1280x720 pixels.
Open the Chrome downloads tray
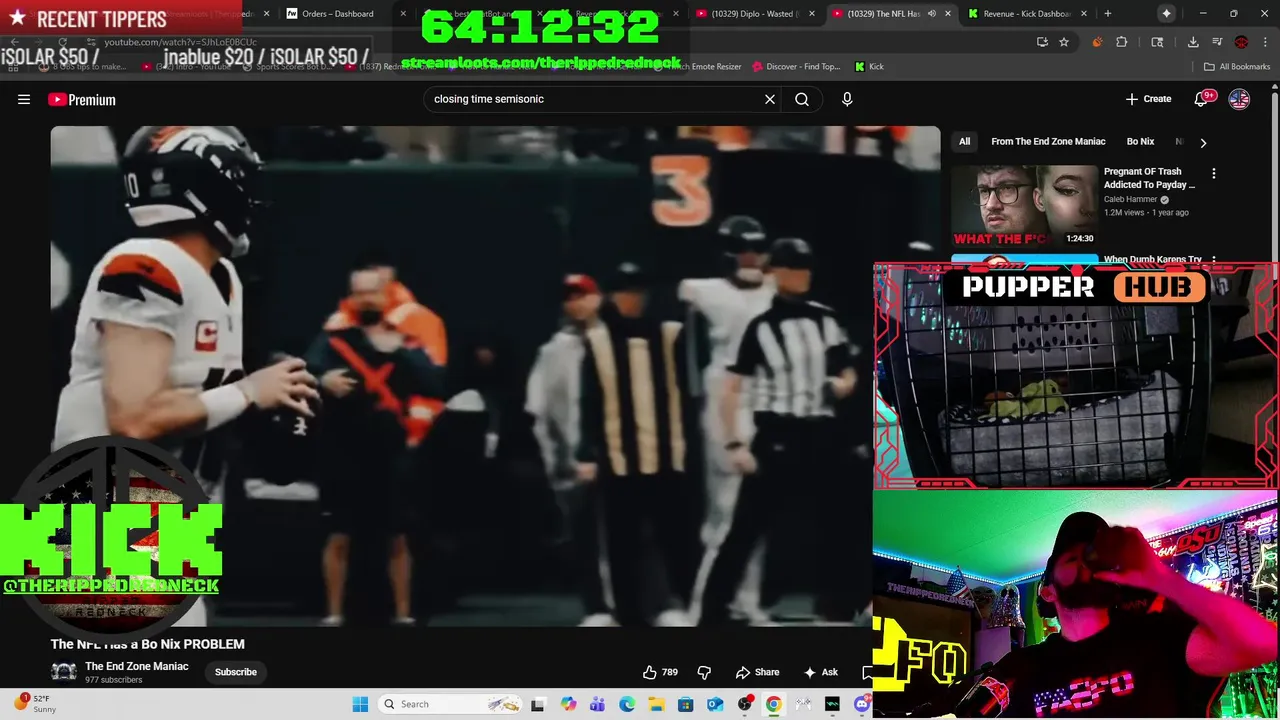pos(1193,42)
